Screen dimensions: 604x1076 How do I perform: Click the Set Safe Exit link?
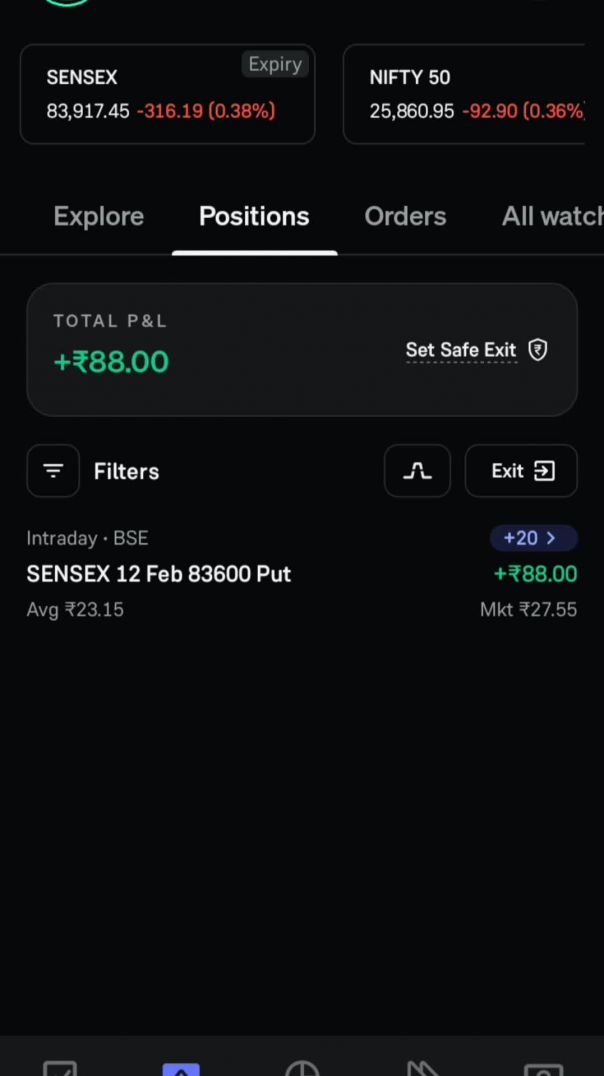pos(461,350)
